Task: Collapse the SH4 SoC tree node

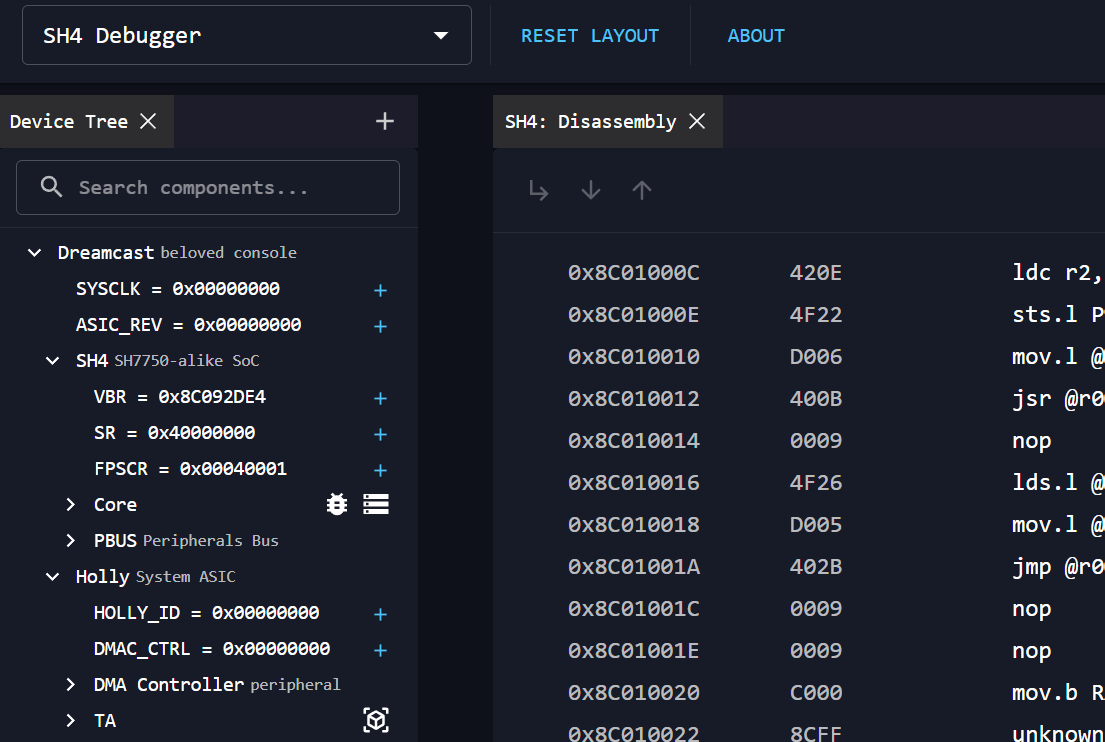Action: click(53, 361)
